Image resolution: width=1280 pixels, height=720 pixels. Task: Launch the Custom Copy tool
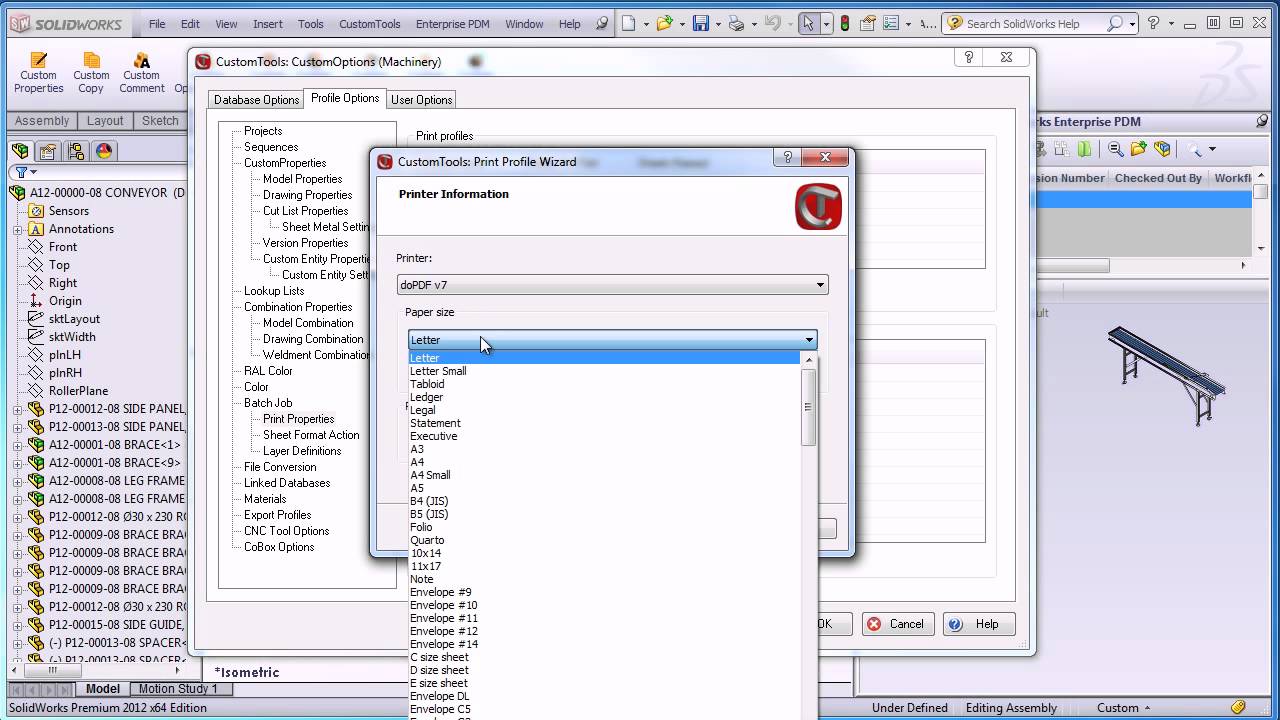point(91,73)
